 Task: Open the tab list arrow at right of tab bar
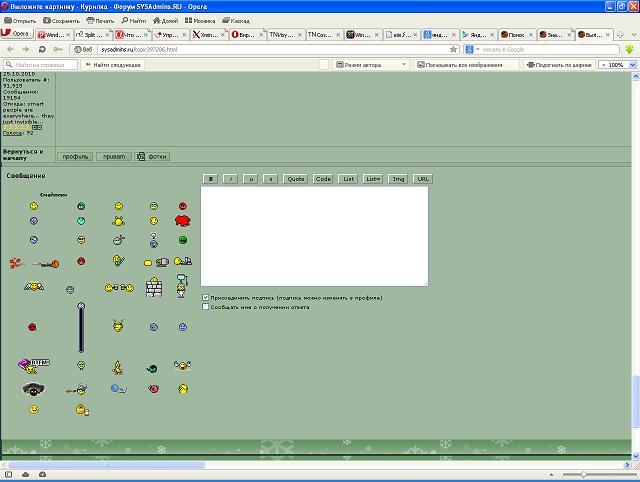634,35
